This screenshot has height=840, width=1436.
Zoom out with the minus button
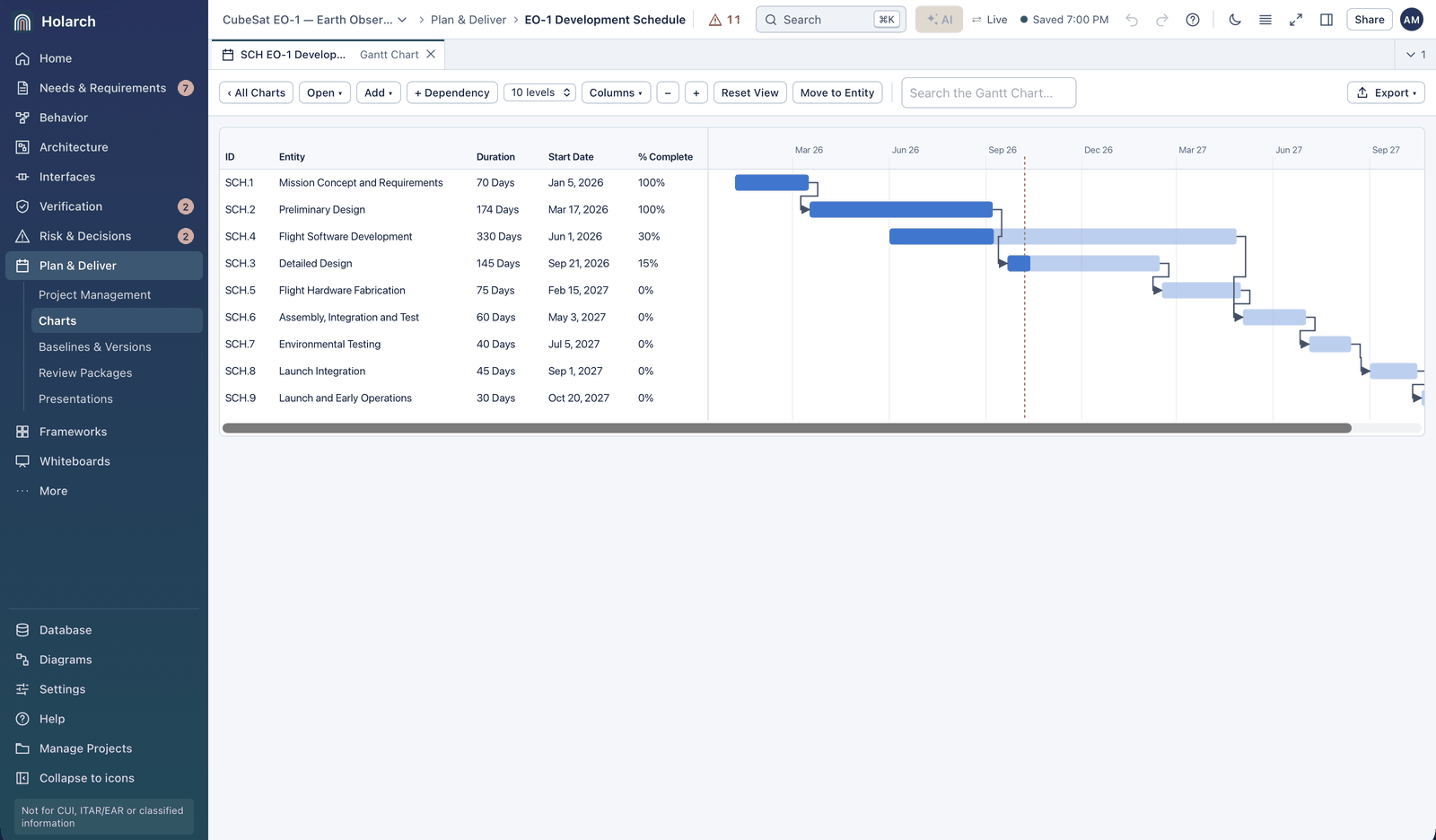coord(668,92)
